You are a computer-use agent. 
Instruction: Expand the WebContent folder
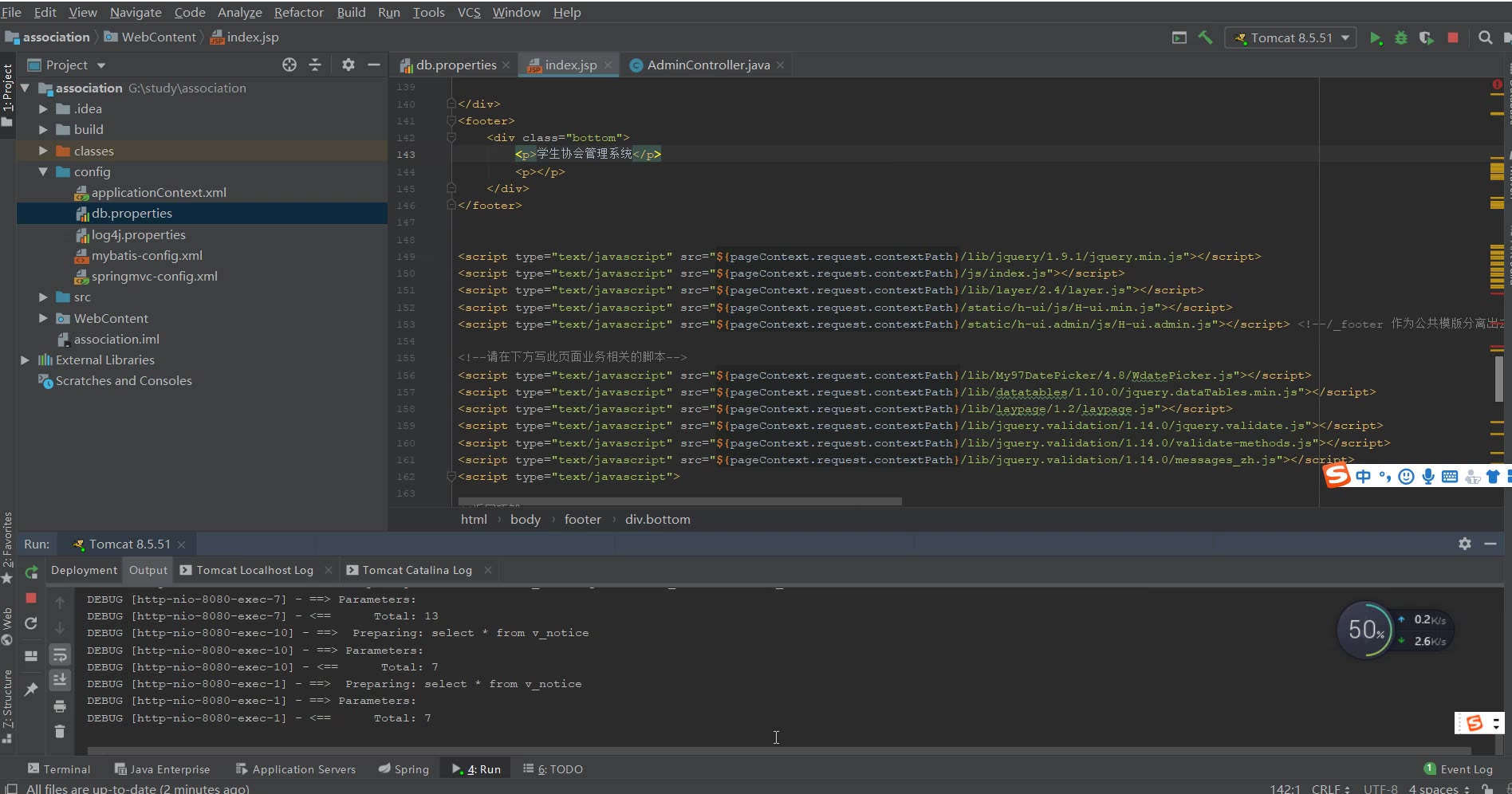coord(44,318)
